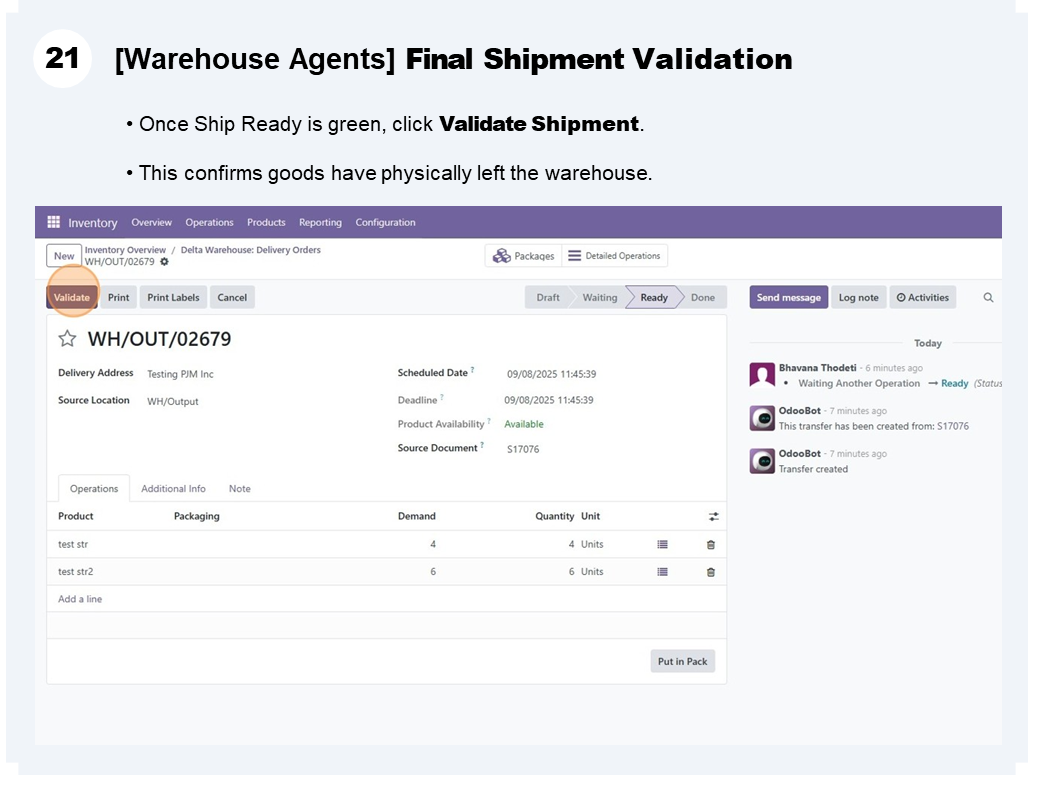Click Add a line in operations table
This screenshot has height=794, width=1040.
(x=80, y=599)
